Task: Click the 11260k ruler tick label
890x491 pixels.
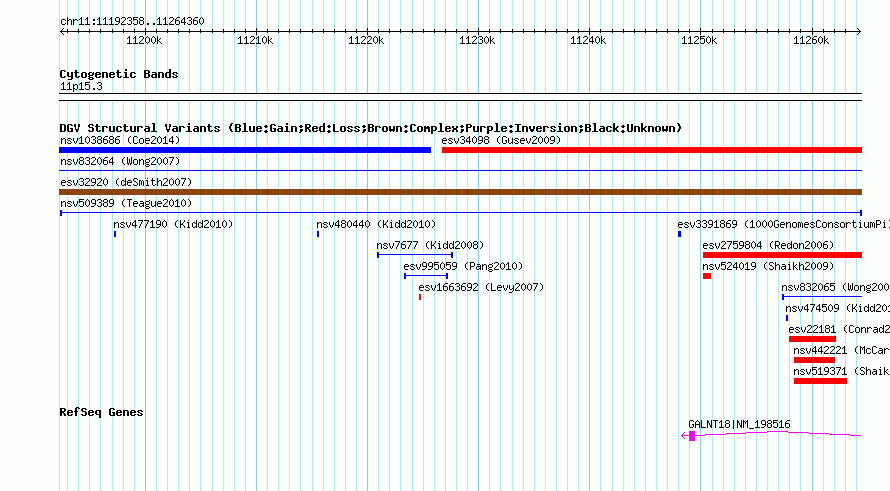Action: coord(811,40)
